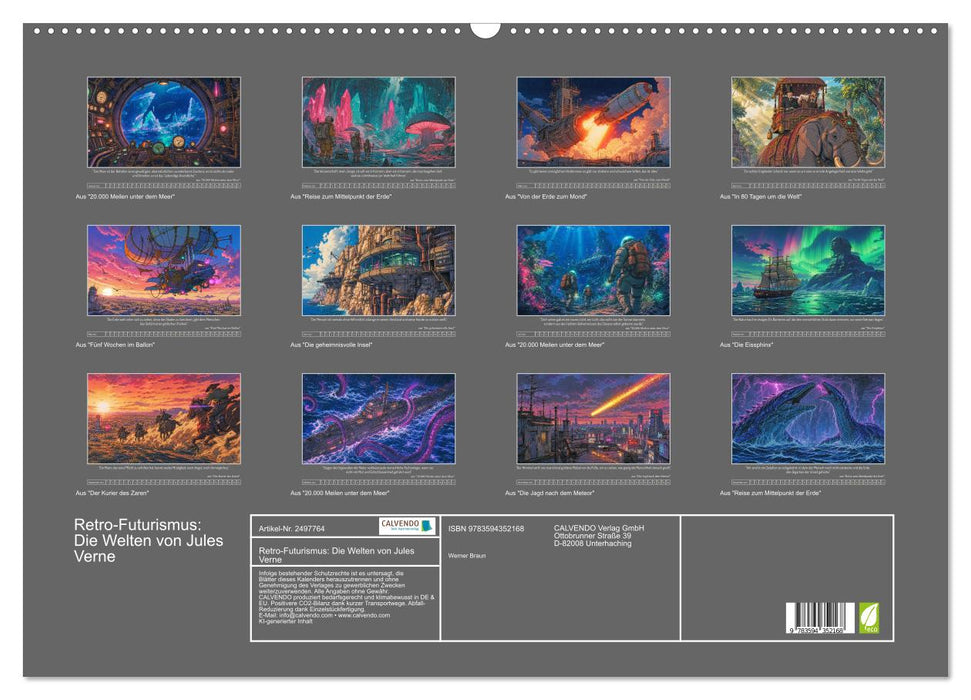Select the underwater divers thumbnail
971x700 pixels.
click(593, 270)
